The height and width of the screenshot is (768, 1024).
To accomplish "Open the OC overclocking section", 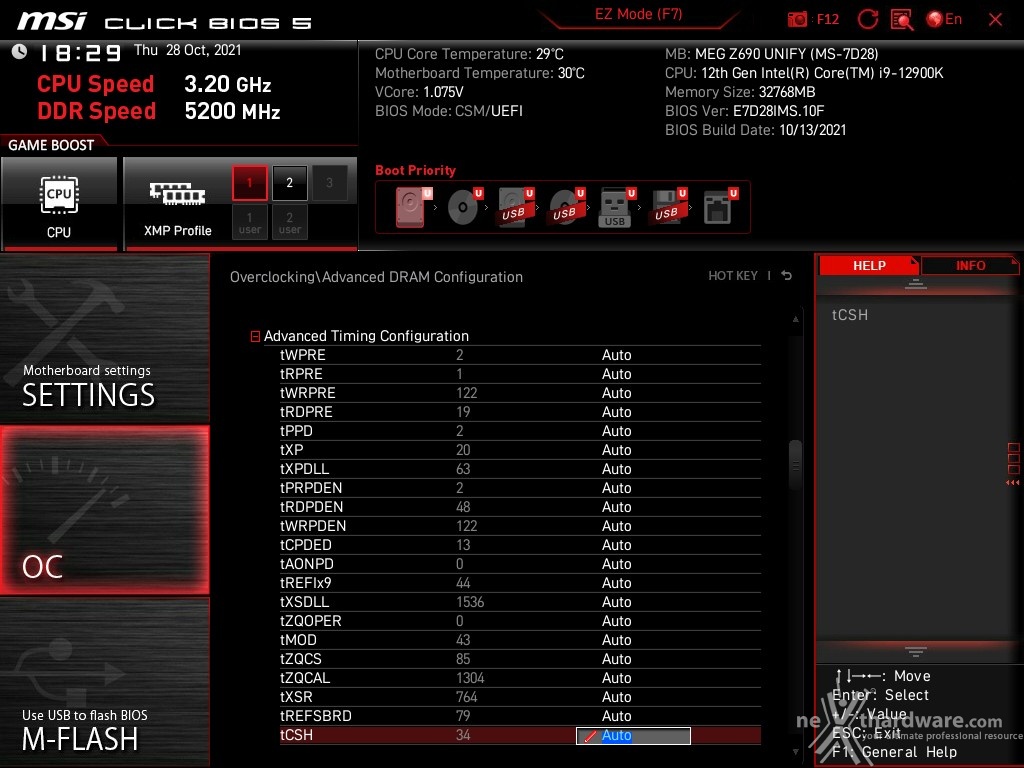I will [104, 510].
